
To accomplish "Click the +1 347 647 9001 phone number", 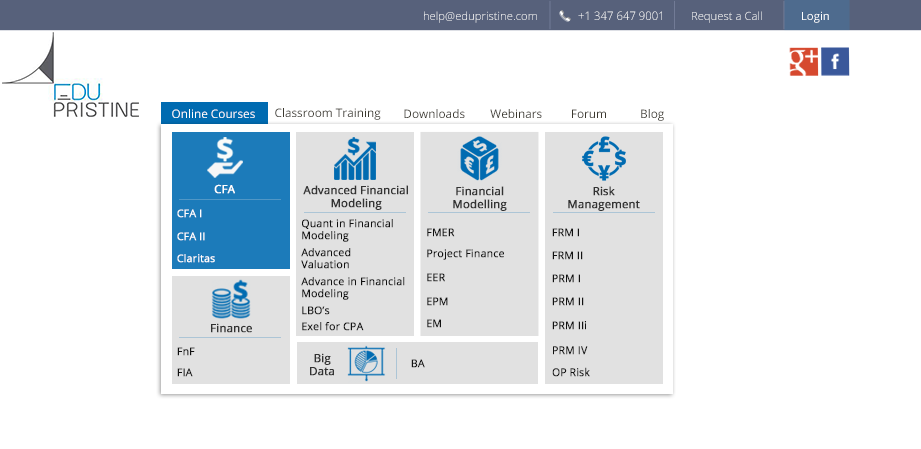I will coord(620,16).
